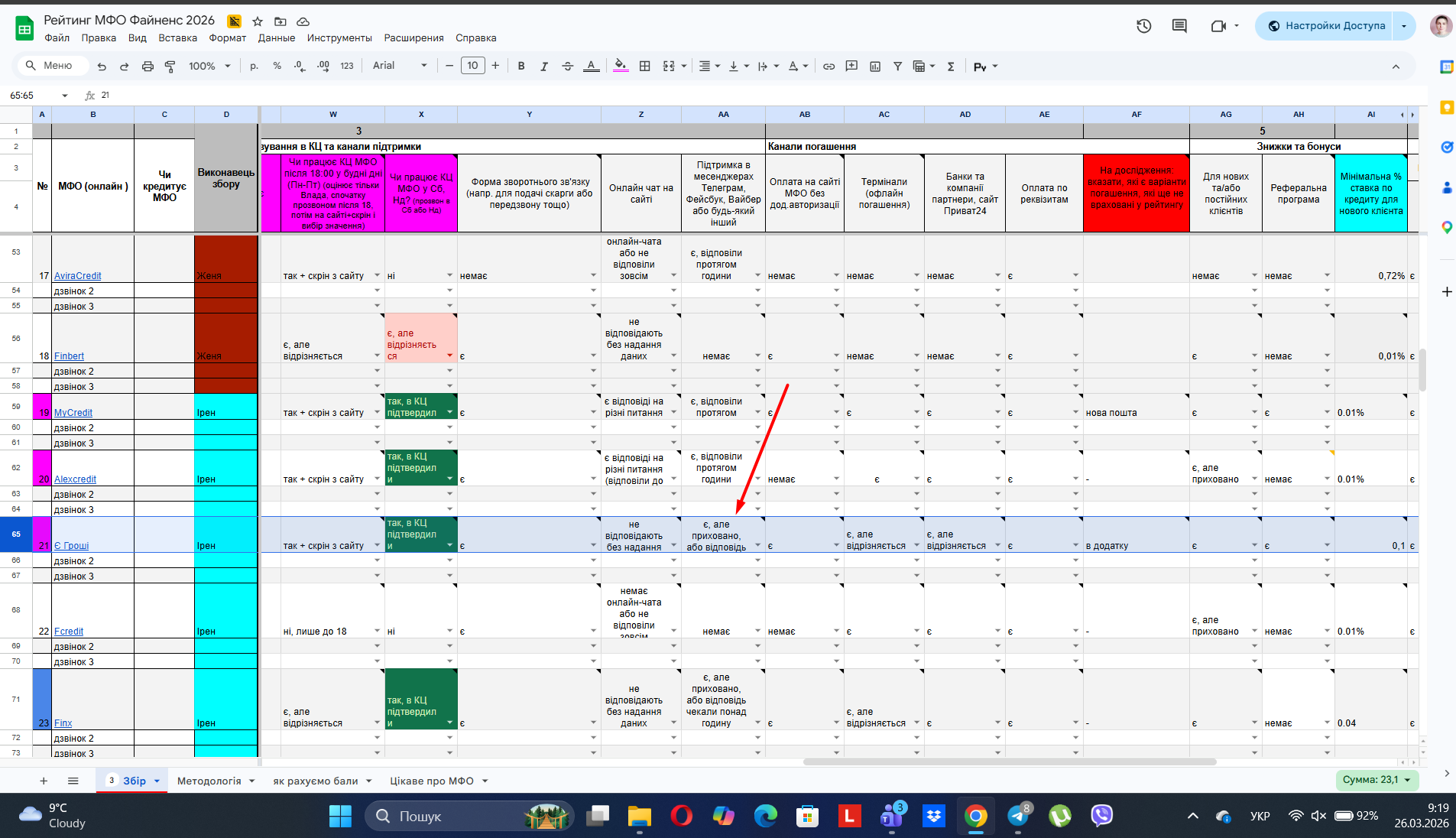1456x838 pixels.
Task: Open the AviraCredit link
Action: coord(77,276)
